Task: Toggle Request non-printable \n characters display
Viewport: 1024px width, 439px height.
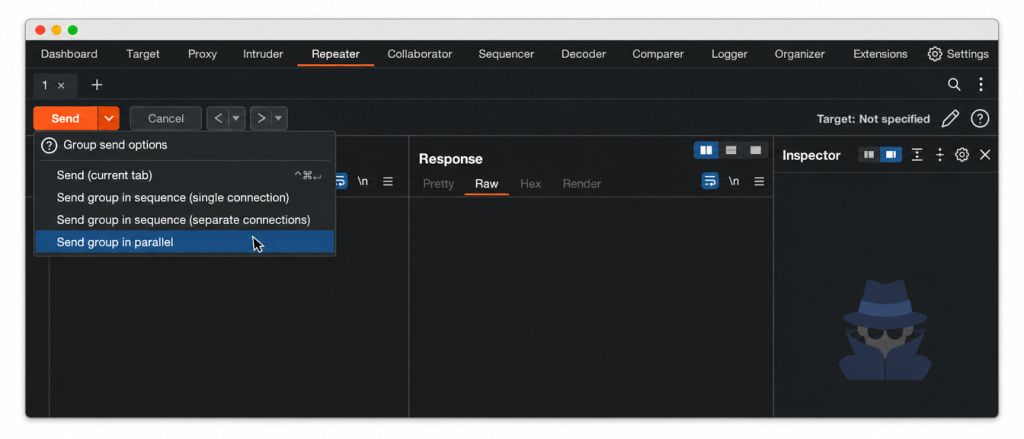Action: pos(362,182)
